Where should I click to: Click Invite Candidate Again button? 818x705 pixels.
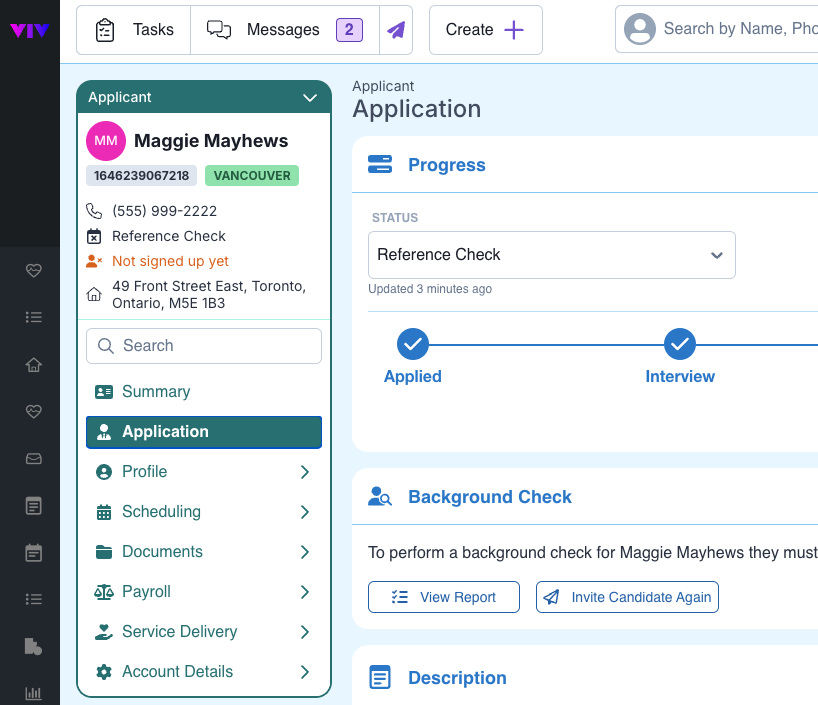point(627,597)
